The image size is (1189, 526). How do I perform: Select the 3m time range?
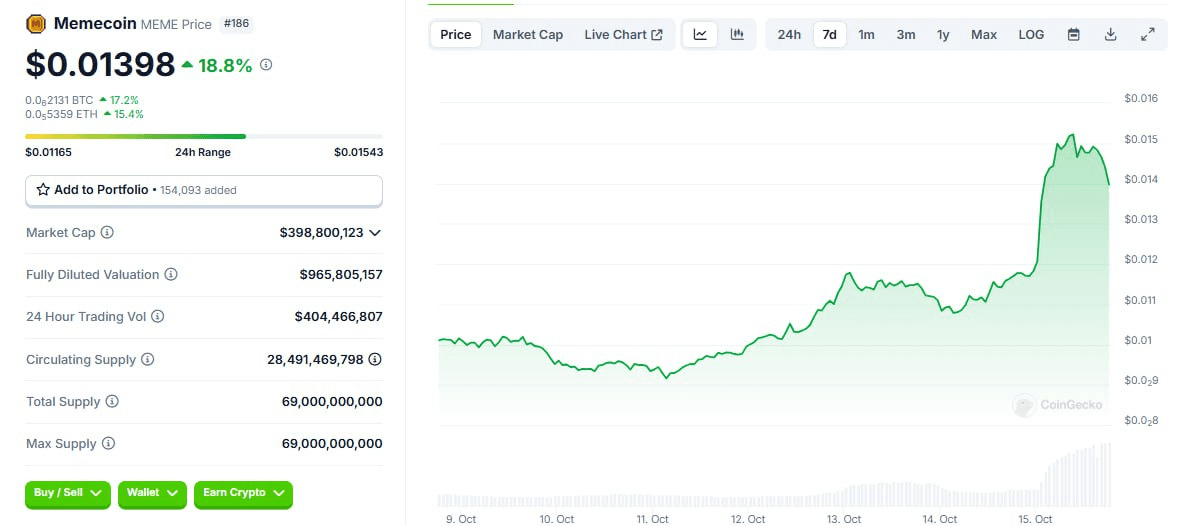(906, 35)
